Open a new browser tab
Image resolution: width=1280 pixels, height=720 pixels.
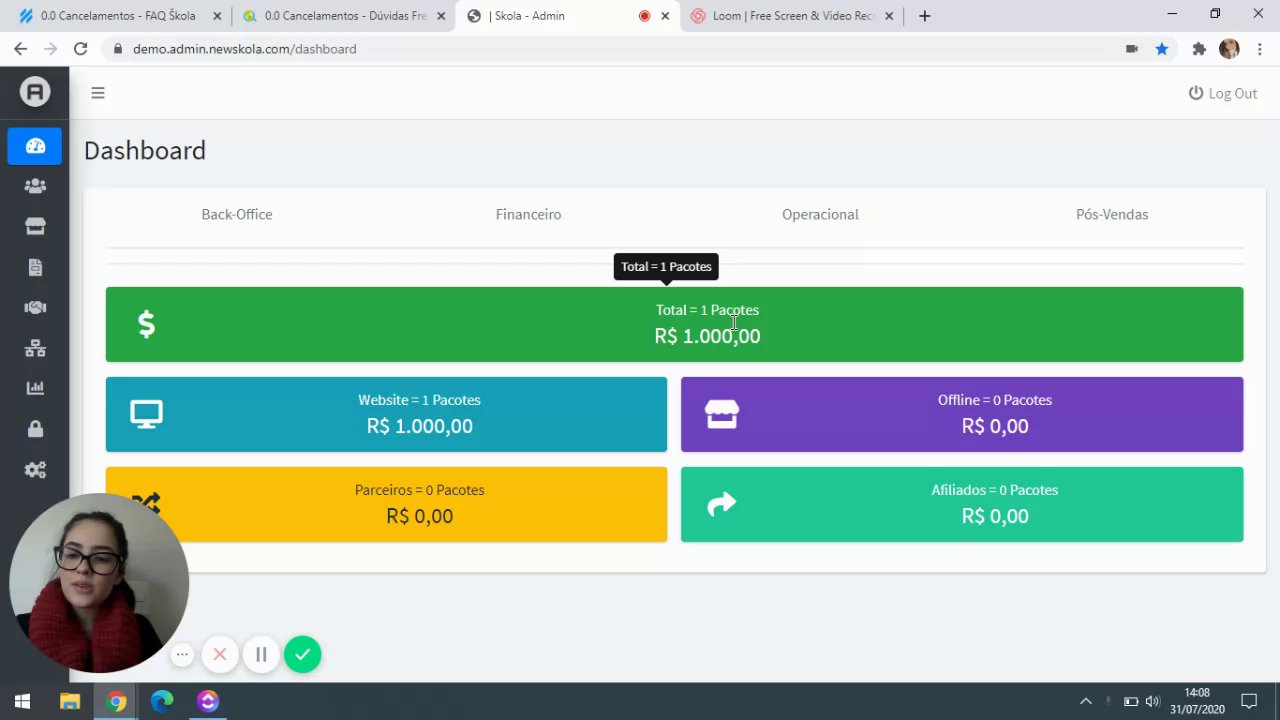coord(924,16)
